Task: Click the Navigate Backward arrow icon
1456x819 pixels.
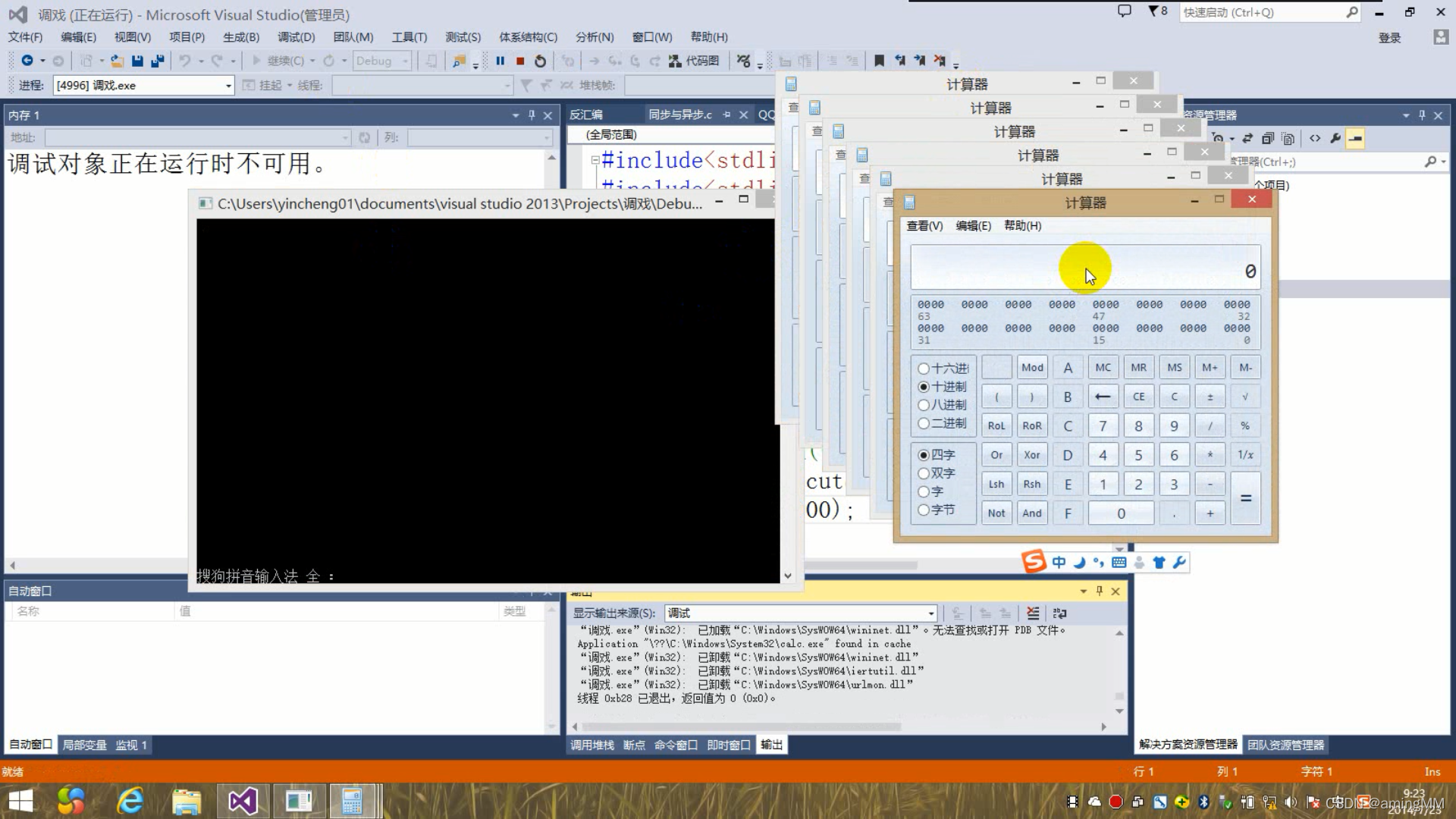Action: [27, 61]
